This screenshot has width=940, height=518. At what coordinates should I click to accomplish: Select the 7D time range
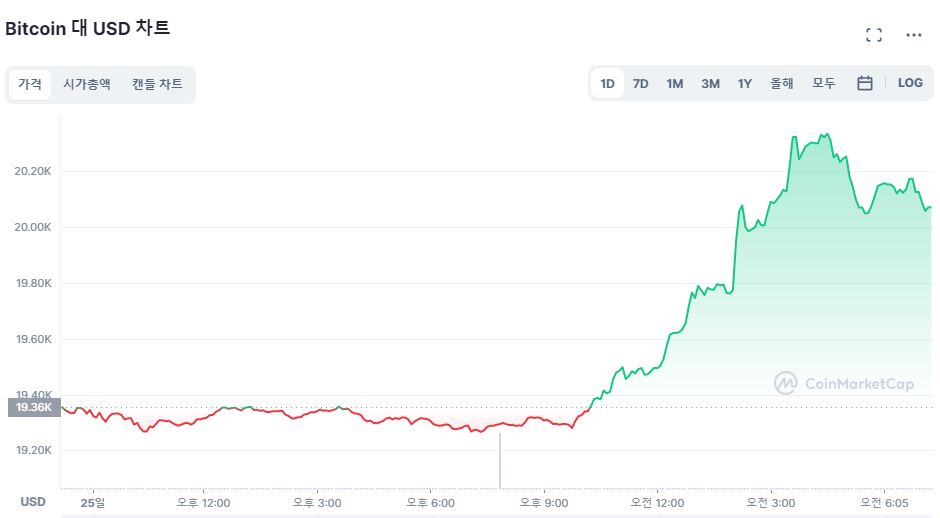[x=640, y=84]
